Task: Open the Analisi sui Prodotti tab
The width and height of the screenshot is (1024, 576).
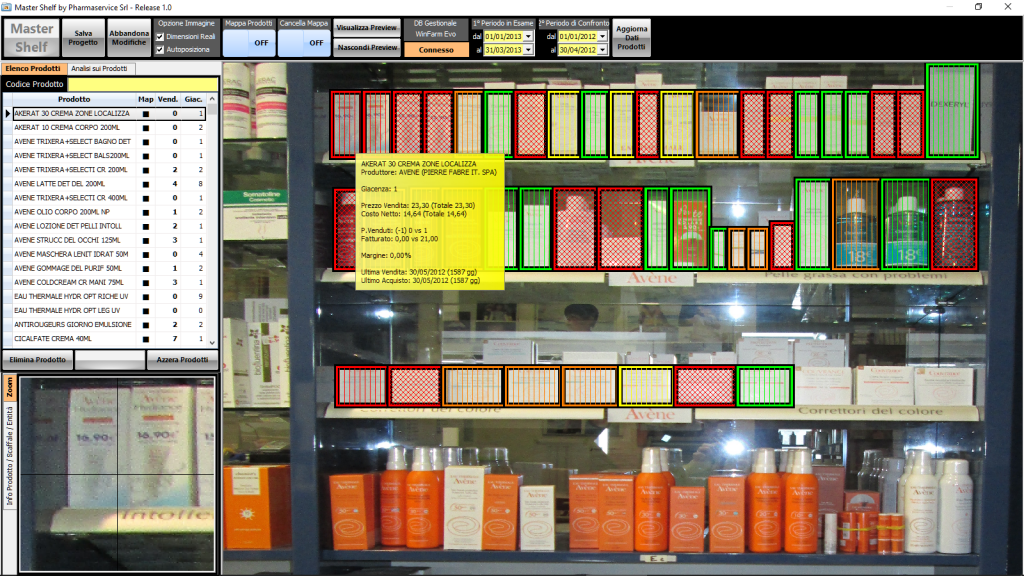Action: (x=99, y=69)
